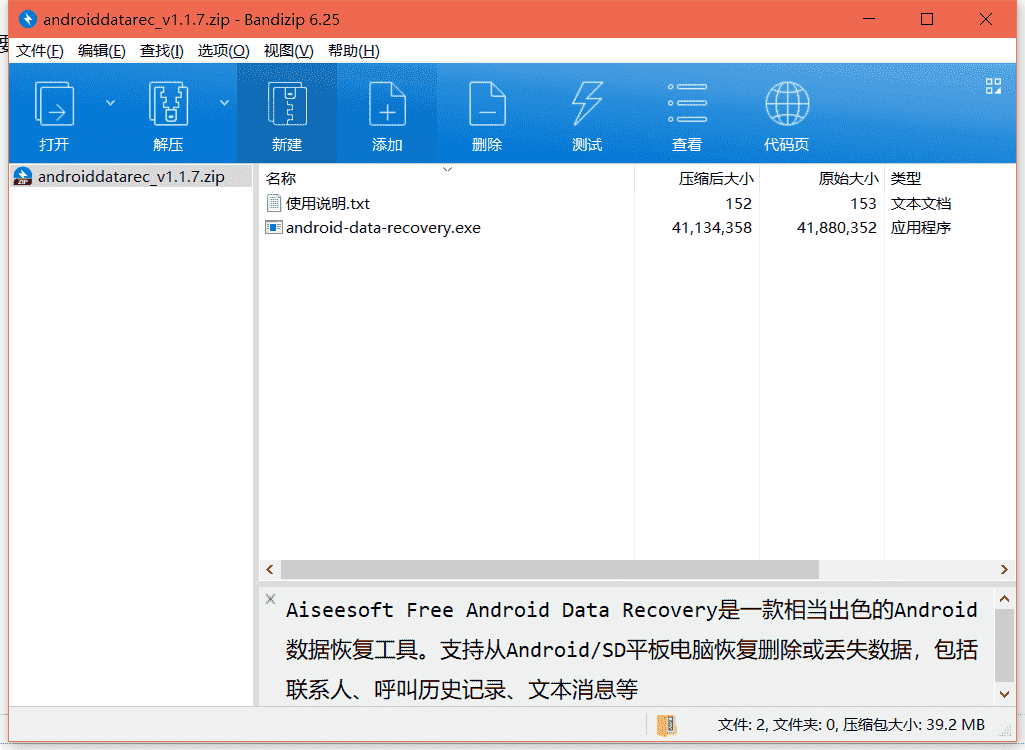
Task: Sort by 类型 column header
Action: [x=906, y=179]
